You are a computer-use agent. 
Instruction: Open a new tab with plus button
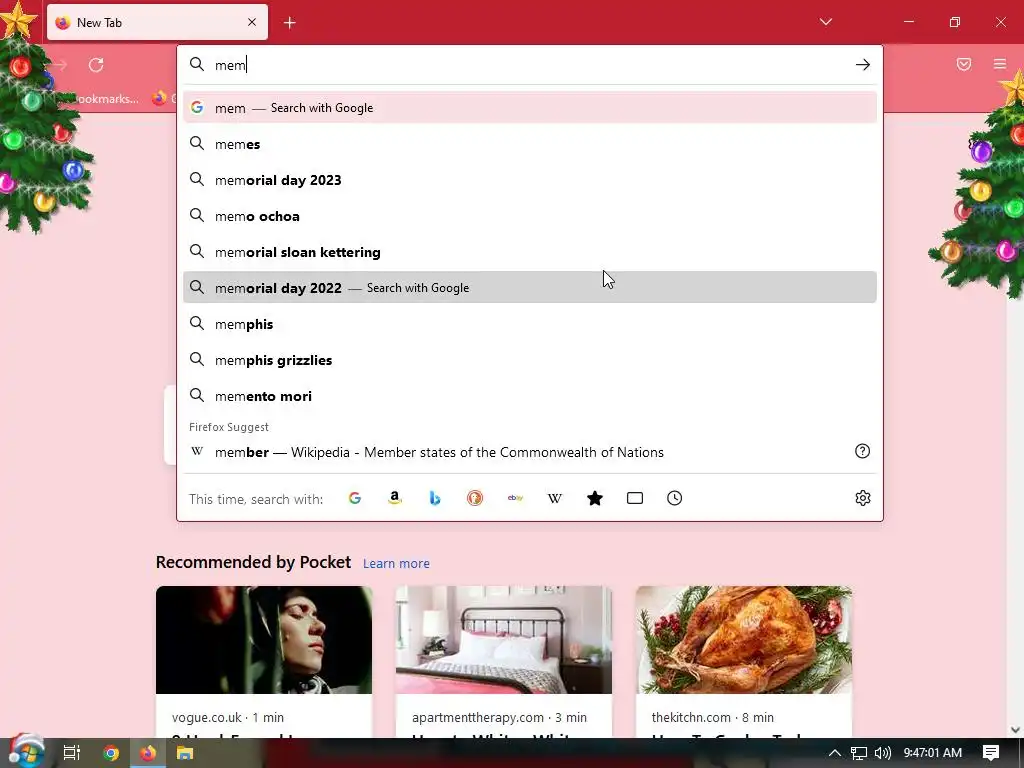click(290, 23)
